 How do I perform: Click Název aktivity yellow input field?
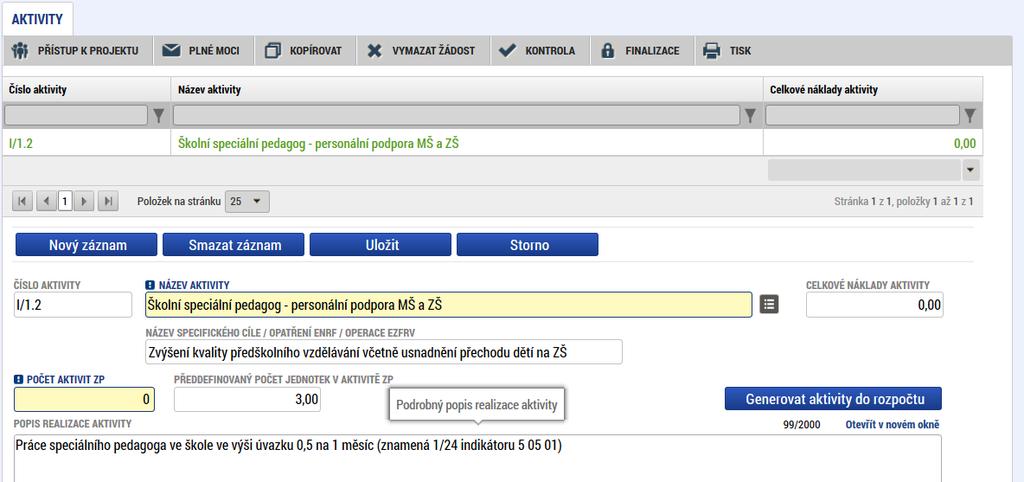pyautogui.click(x=449, y=305)
